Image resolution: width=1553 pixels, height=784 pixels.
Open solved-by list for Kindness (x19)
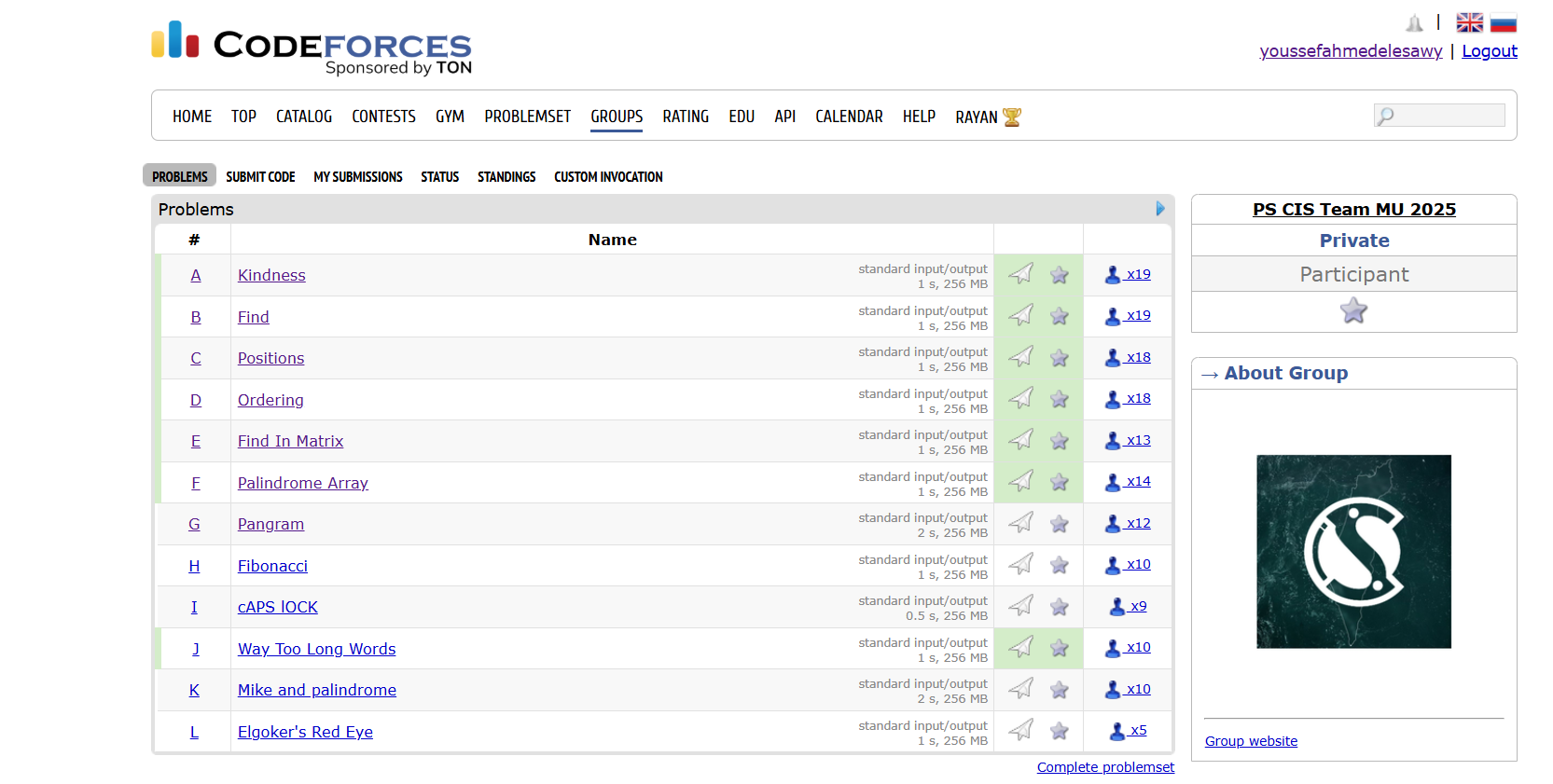1128,274
